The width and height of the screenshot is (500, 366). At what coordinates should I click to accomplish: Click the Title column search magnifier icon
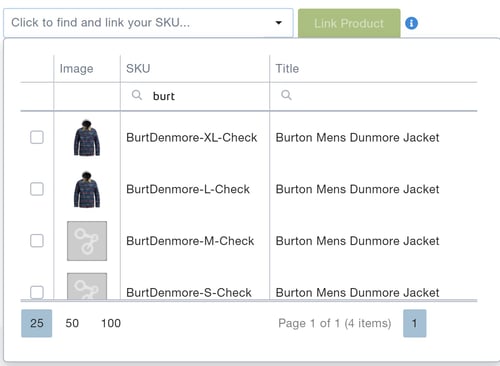click(286, 95)
